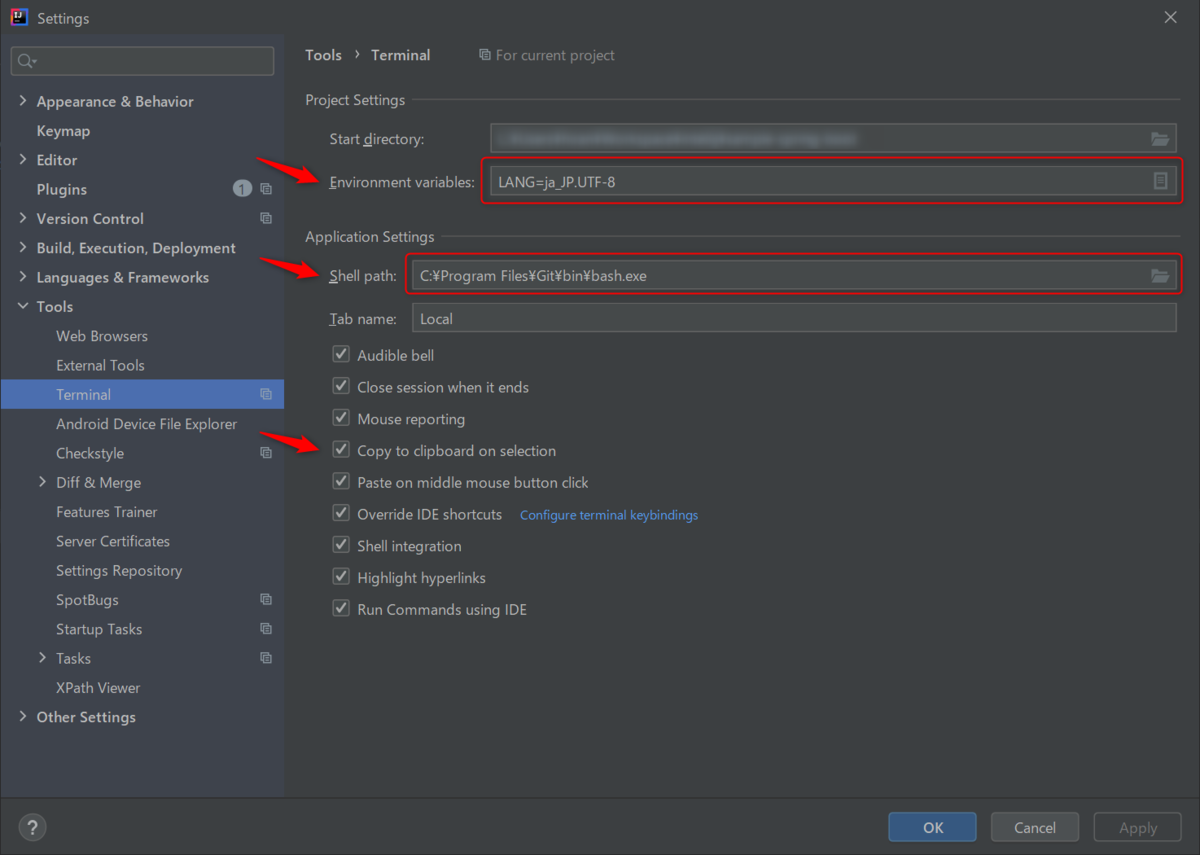1200x855 pixels.
Task: Expand the Editor section
Action: (23, 160)
